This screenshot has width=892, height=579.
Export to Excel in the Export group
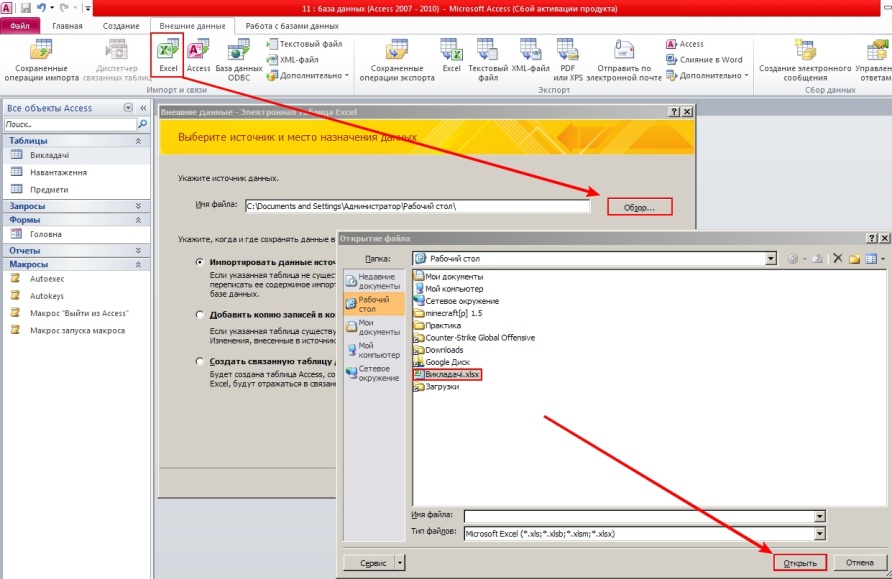pyautogui.click(x=451, y=55)
